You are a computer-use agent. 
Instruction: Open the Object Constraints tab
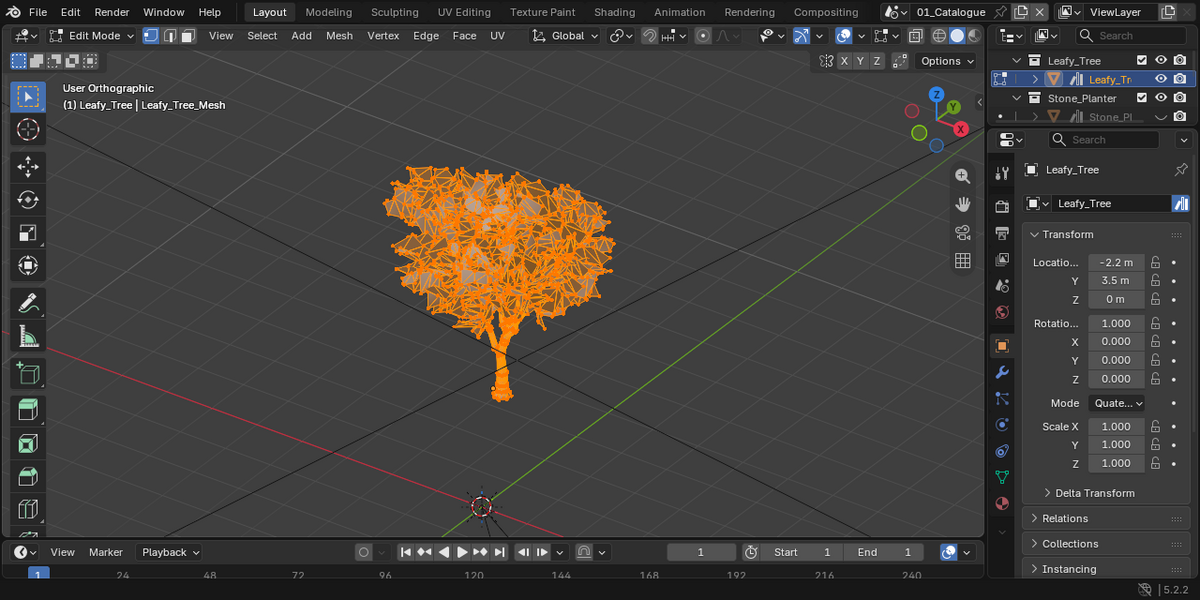point(1002,450)
